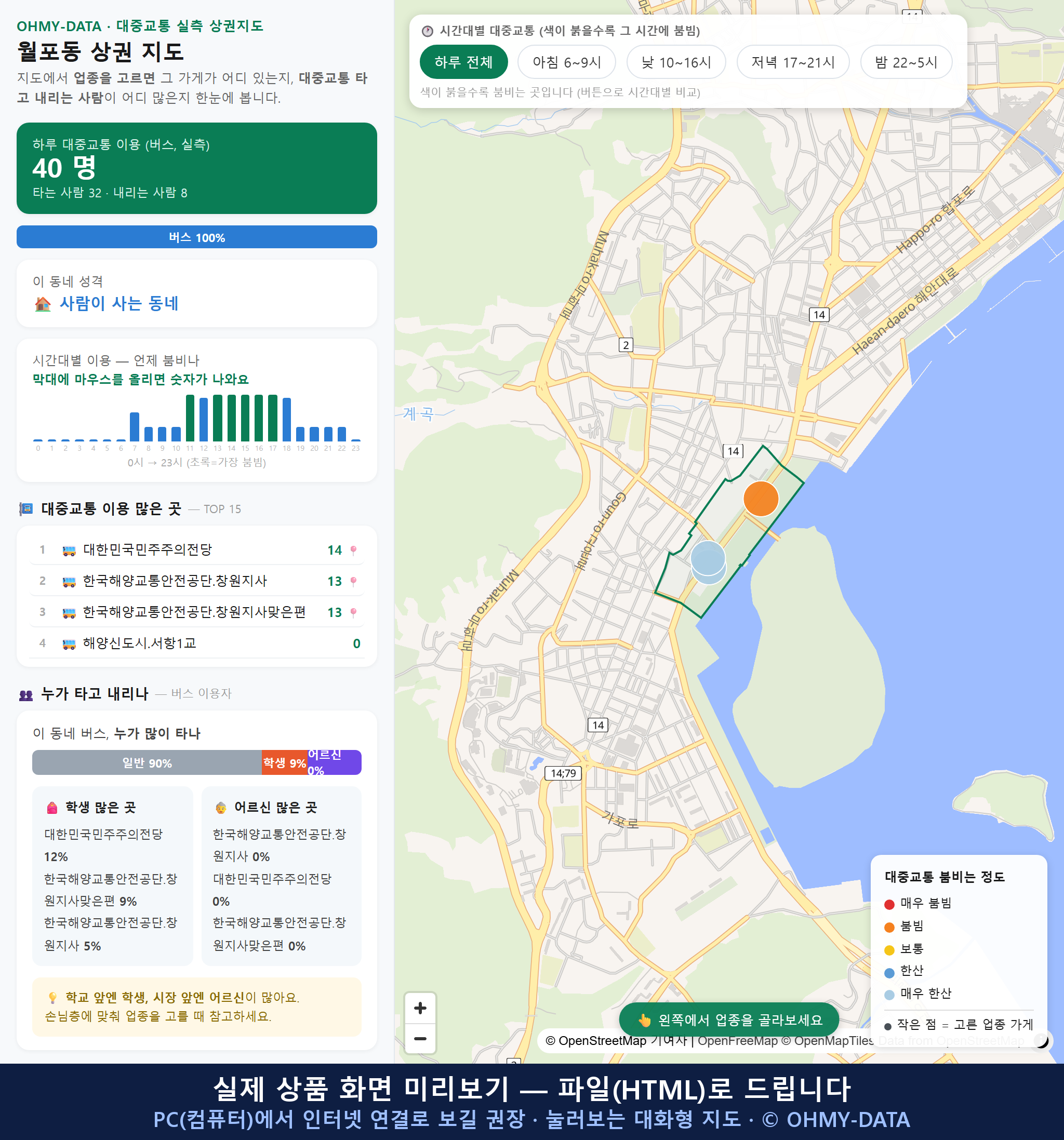
Task: Select the 저녁 17~21시 time filter
Action: (793, 62)
